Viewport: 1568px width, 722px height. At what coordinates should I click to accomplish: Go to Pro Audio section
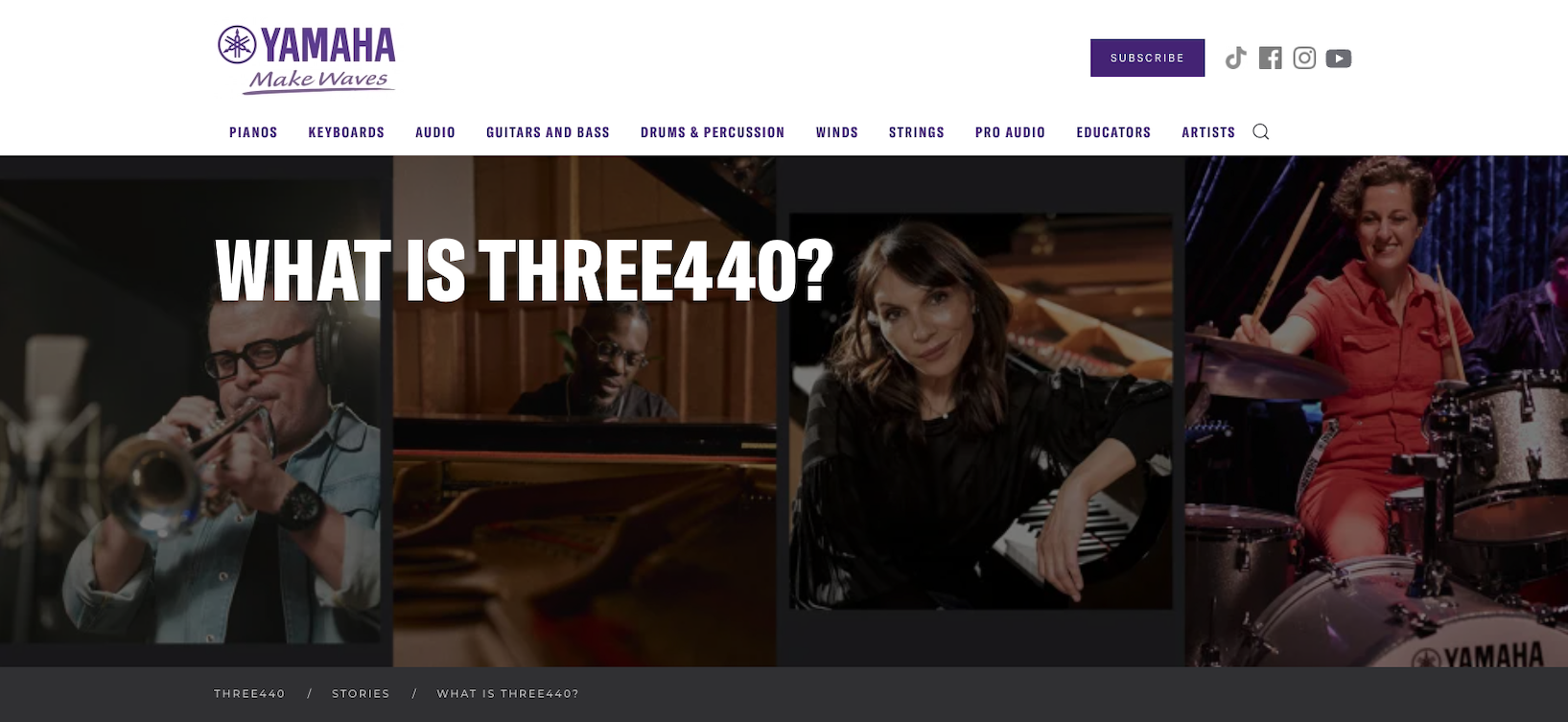(x=1010, y=132)
